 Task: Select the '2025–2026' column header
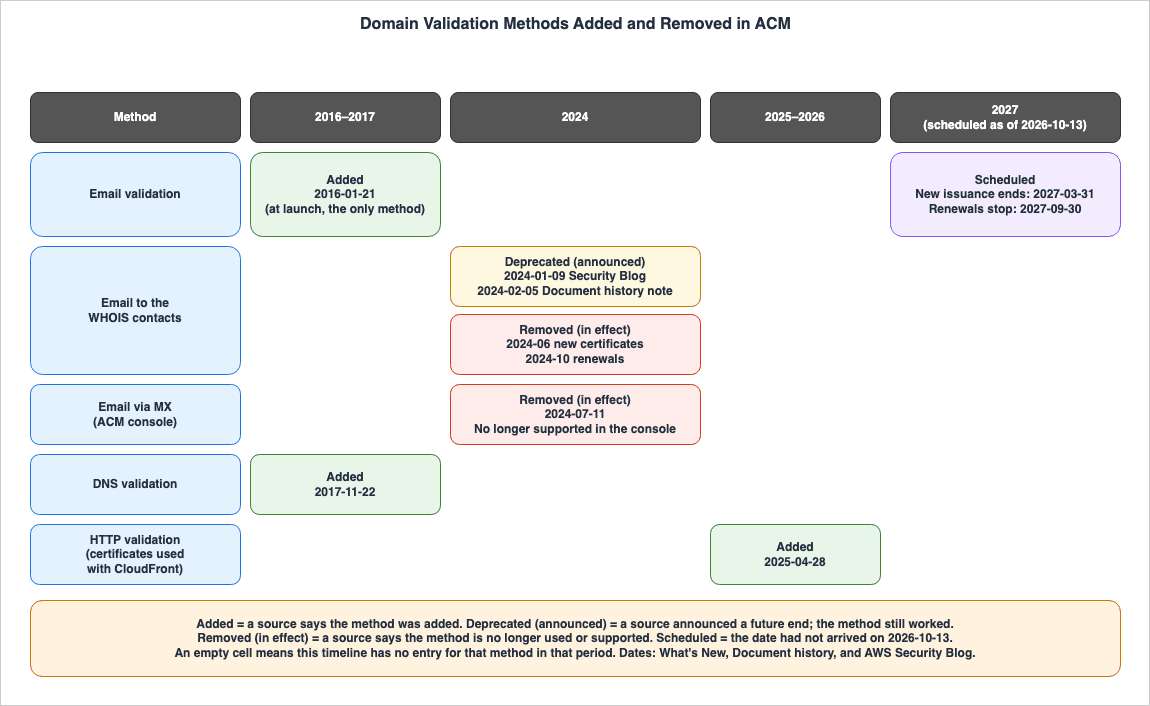(x=795, y=117)
